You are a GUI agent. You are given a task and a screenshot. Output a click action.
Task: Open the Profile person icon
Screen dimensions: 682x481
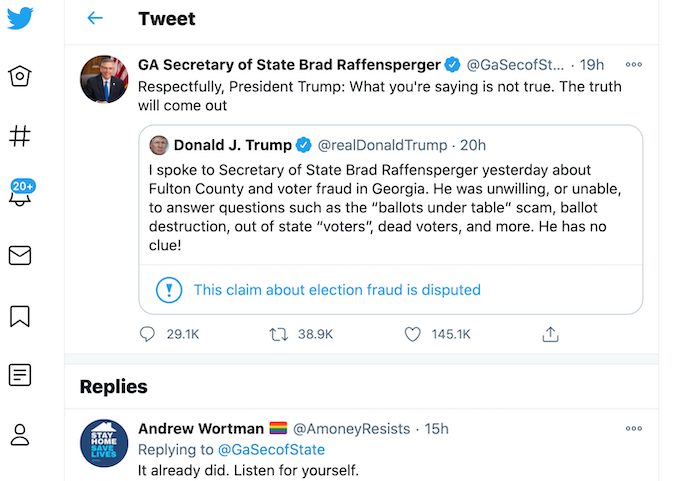pos(19,435)
